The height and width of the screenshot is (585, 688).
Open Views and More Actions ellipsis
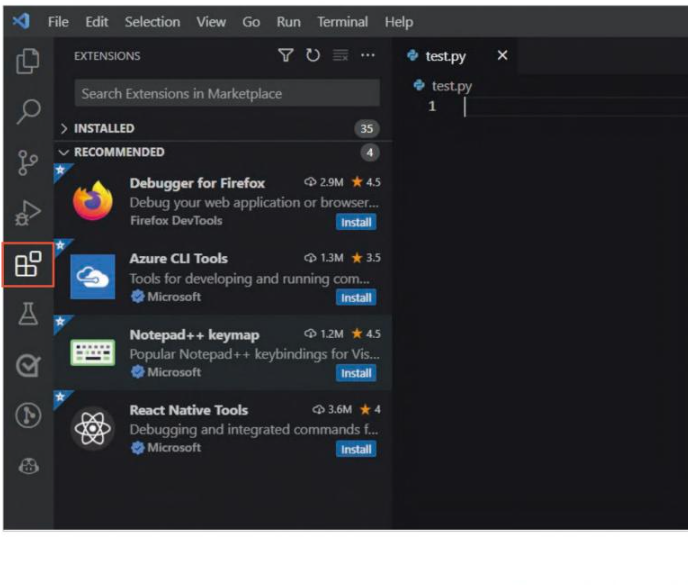point(368,55)
